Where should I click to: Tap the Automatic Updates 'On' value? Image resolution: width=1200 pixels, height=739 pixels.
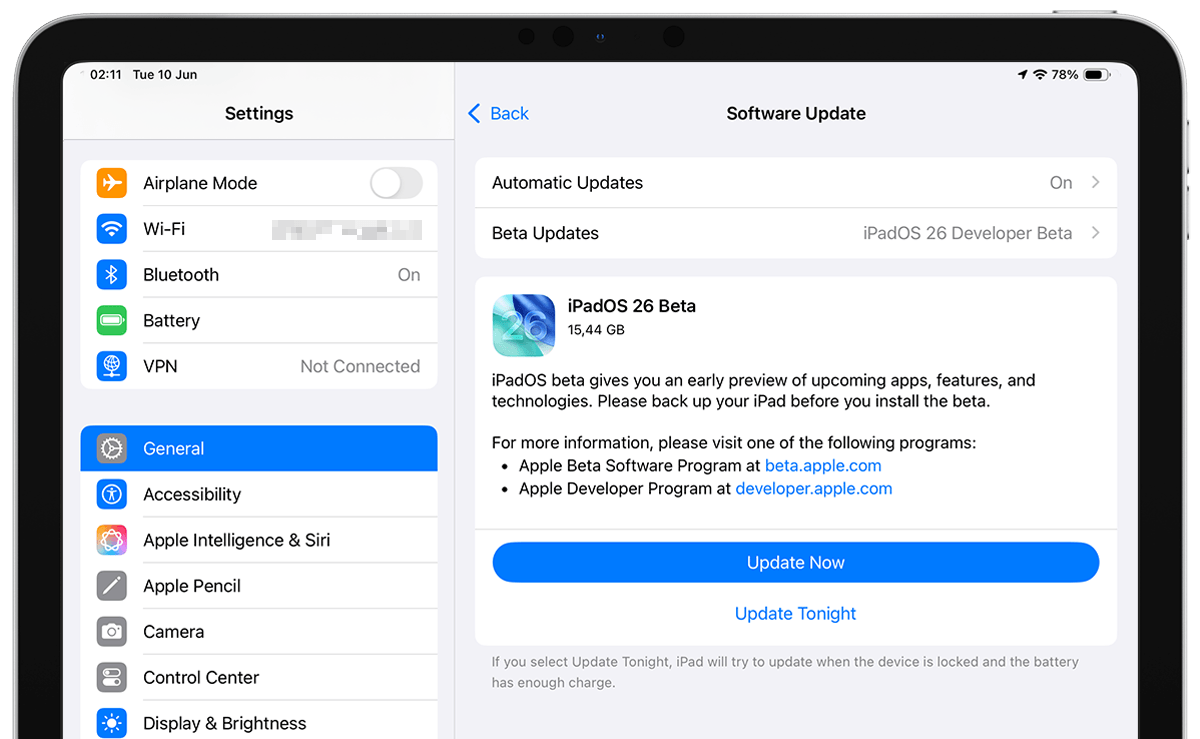pos(1061,183)
